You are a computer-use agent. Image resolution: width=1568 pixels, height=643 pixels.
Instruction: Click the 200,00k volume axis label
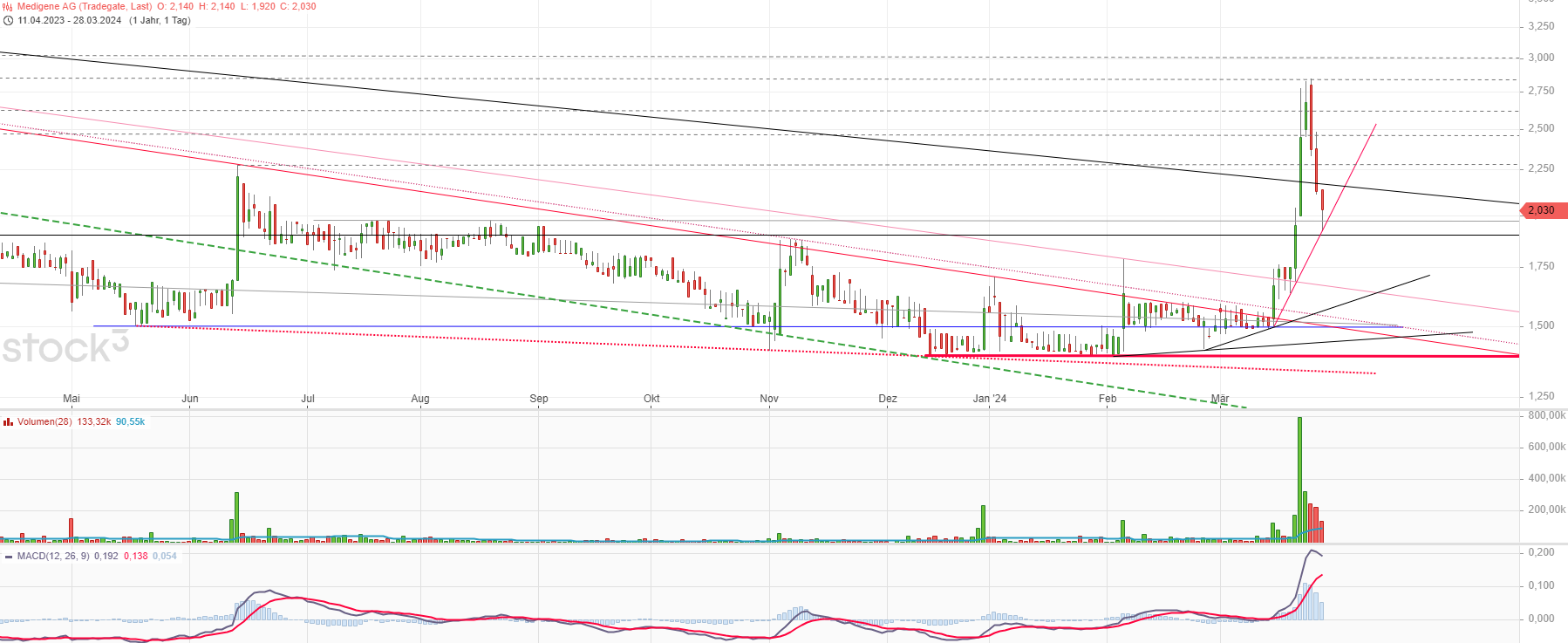tap(1547, 510)
